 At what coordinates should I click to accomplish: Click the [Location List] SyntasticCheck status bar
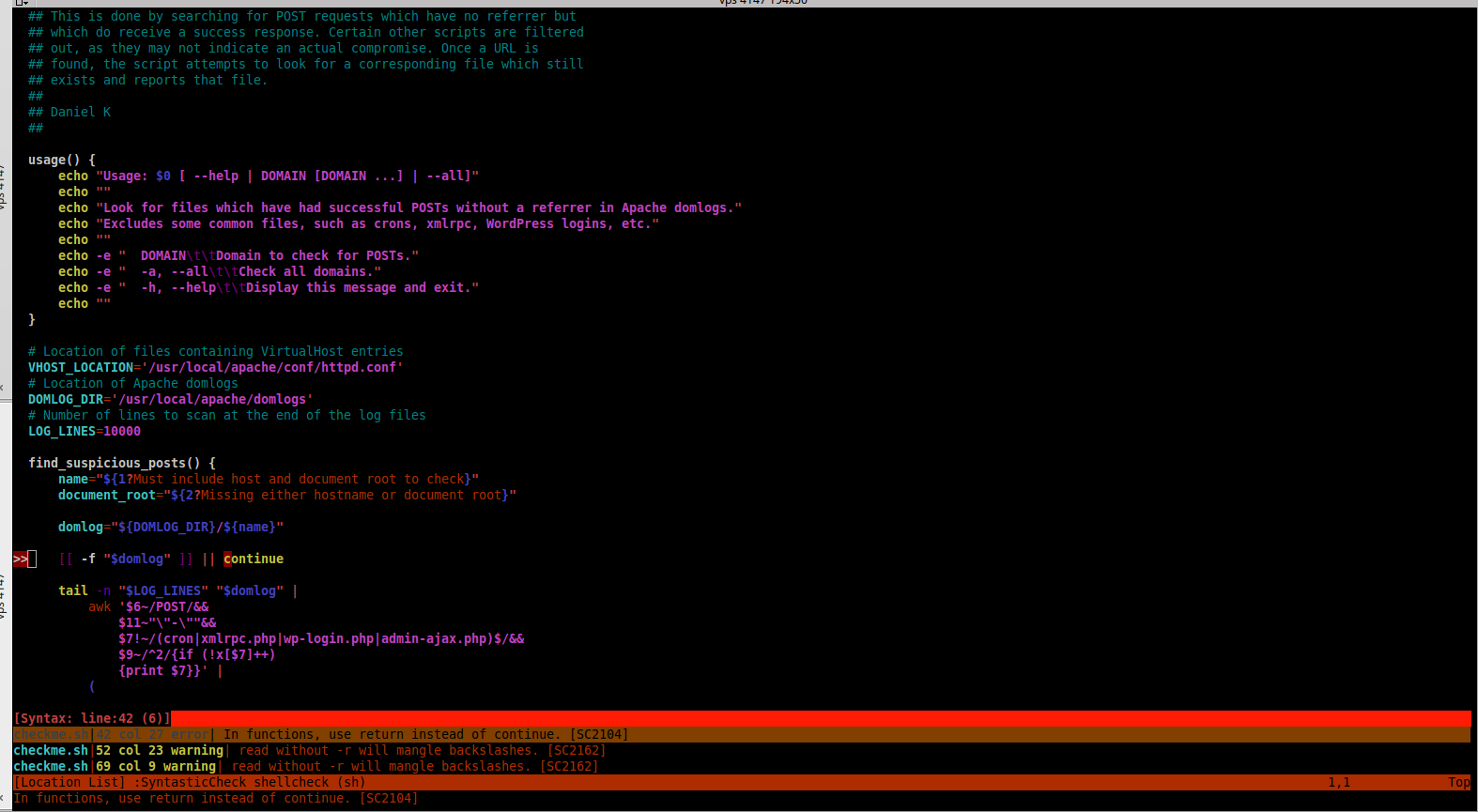coord(189,783)
